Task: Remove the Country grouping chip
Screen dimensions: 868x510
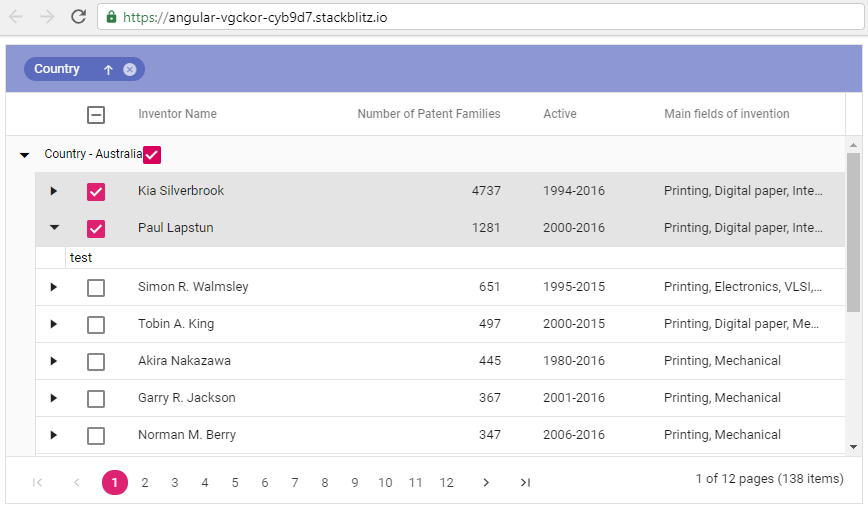Action: [130, 69]
